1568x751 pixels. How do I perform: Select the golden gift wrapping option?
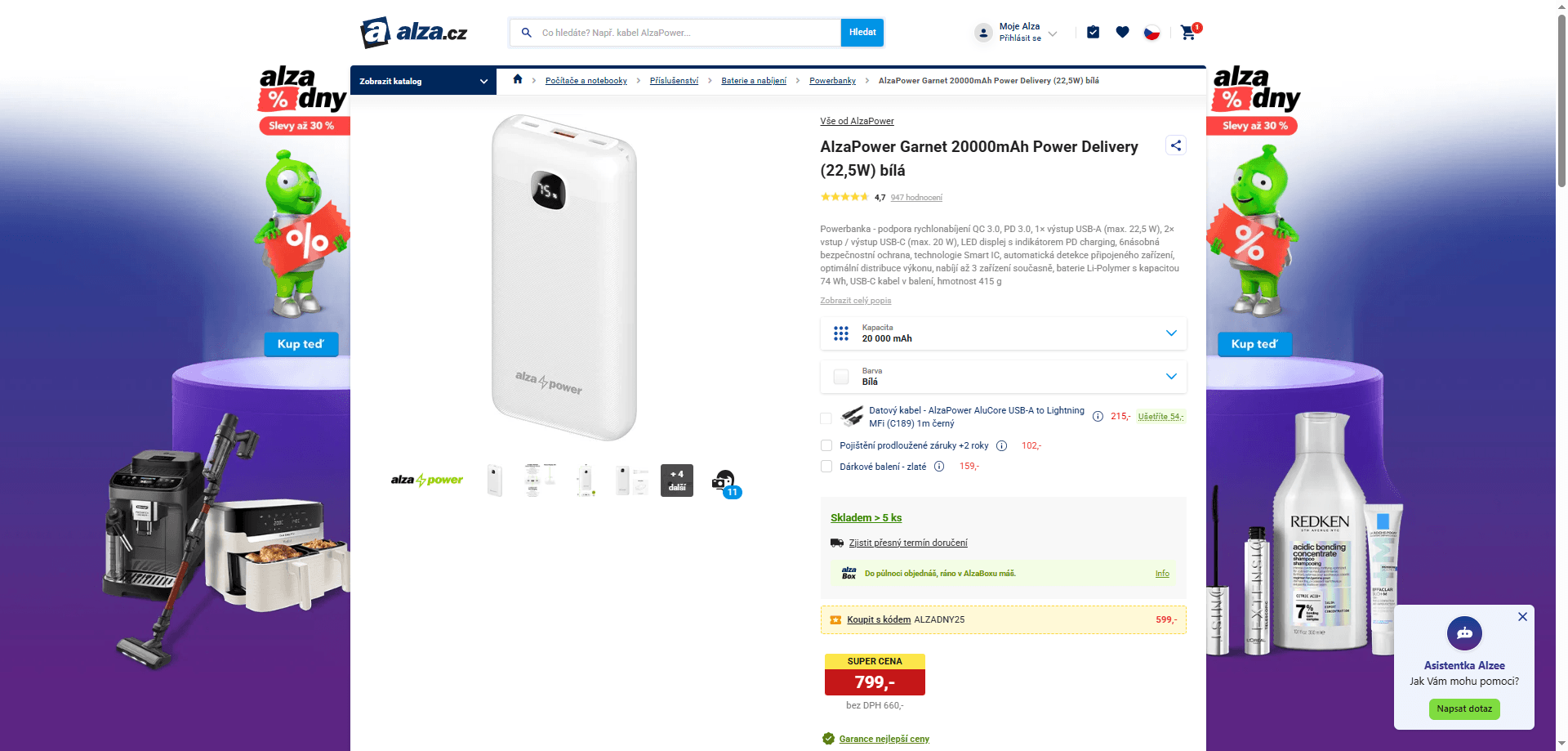click(x=826, y=466)
